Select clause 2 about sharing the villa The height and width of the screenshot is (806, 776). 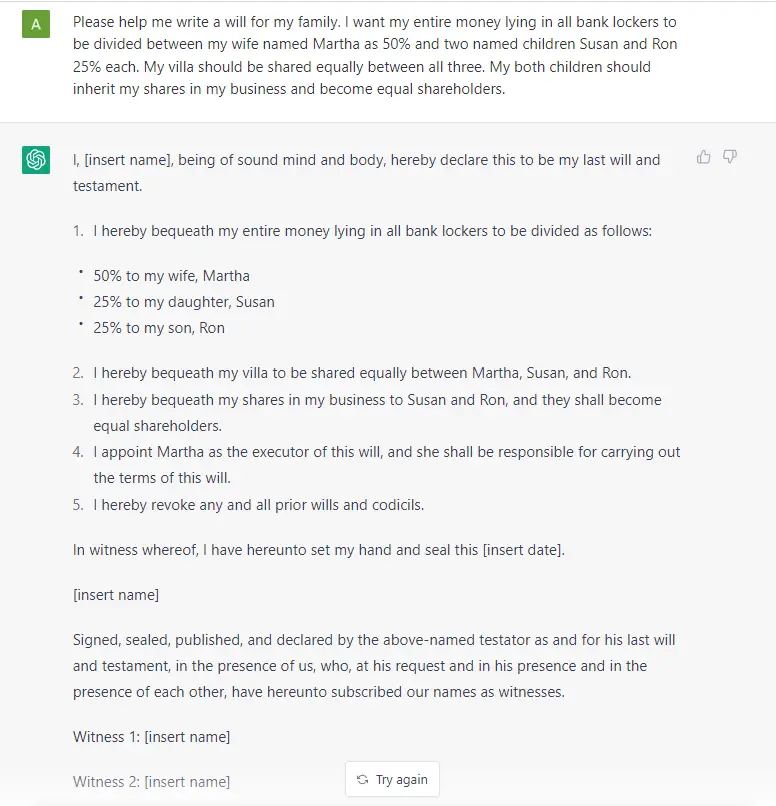click(x=362, y=373)
